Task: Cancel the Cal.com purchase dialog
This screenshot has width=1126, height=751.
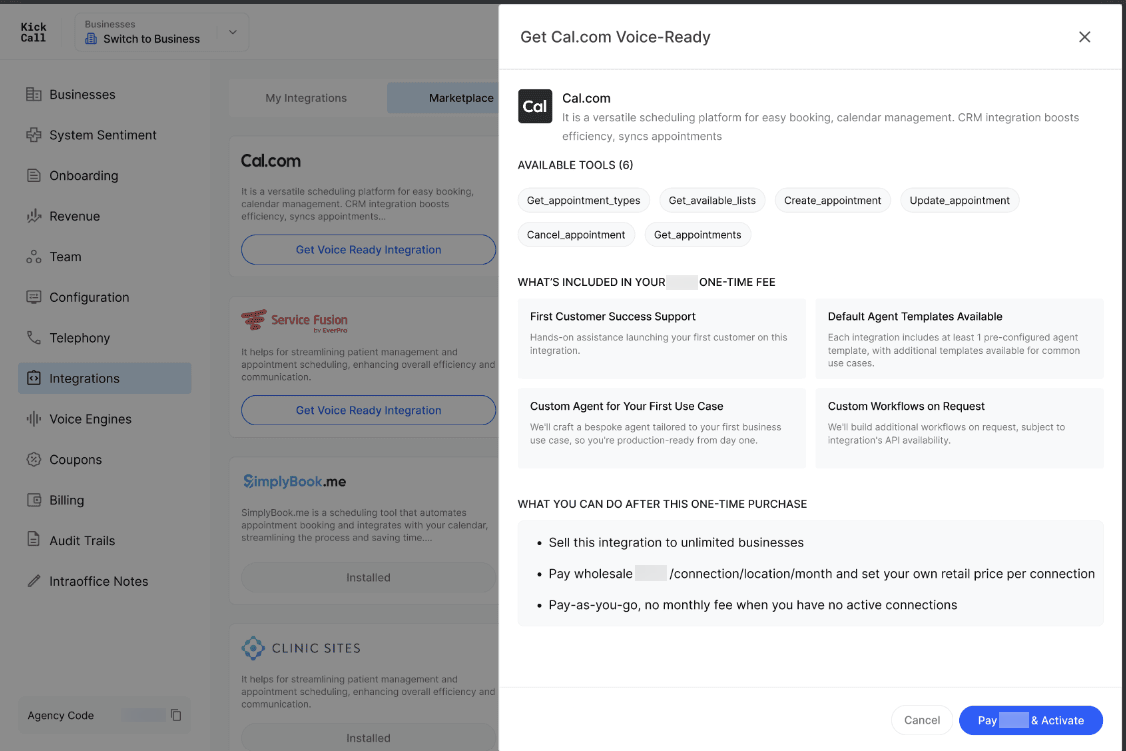Action: (x=921, y=720)
